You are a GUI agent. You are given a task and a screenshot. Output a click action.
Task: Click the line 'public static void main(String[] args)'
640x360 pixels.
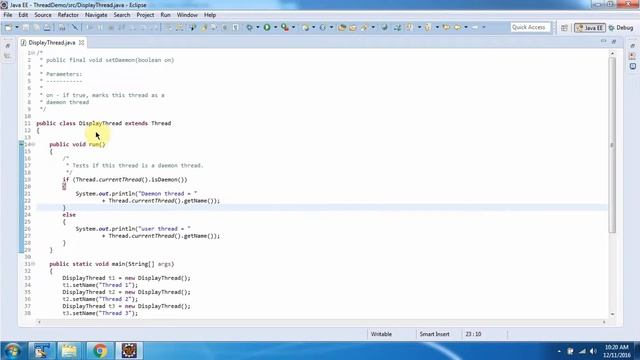coord(112,264)
